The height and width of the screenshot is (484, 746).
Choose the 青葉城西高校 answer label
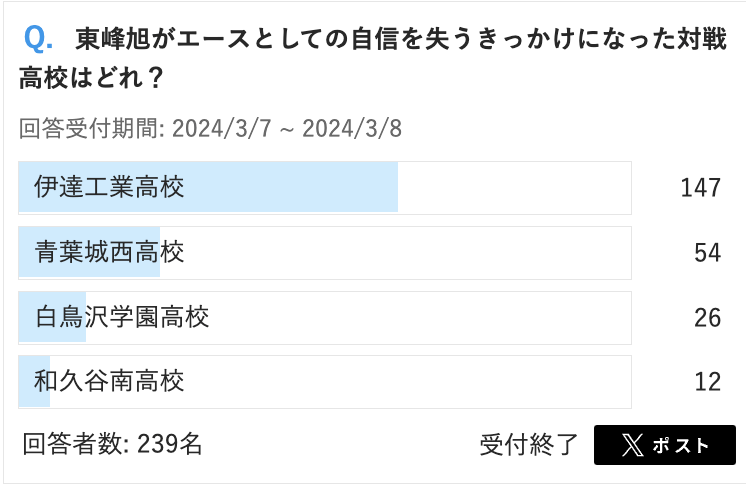click(x=109, y=252)
